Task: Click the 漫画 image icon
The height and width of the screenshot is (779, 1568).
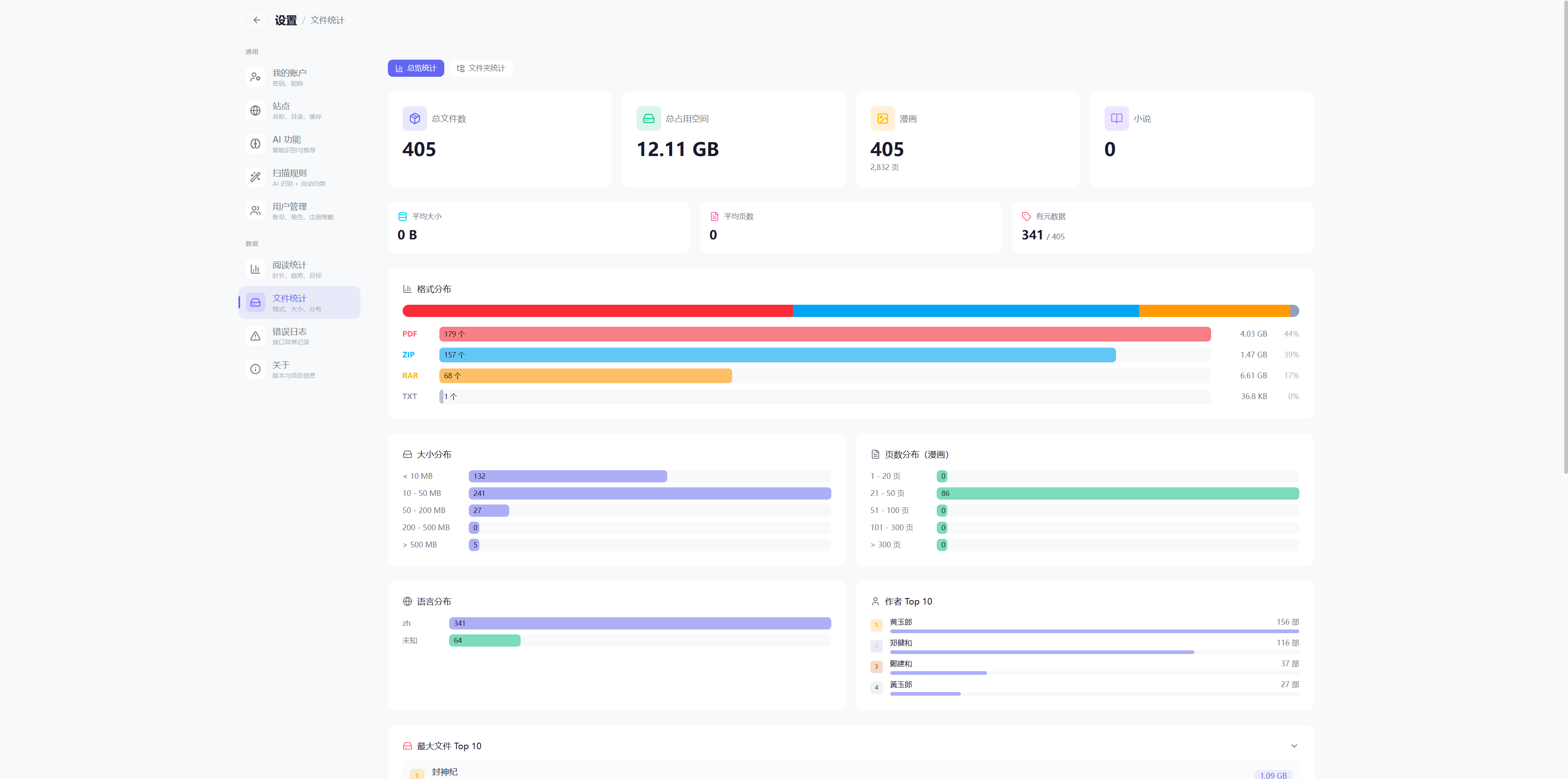Action: pos(882,119)
